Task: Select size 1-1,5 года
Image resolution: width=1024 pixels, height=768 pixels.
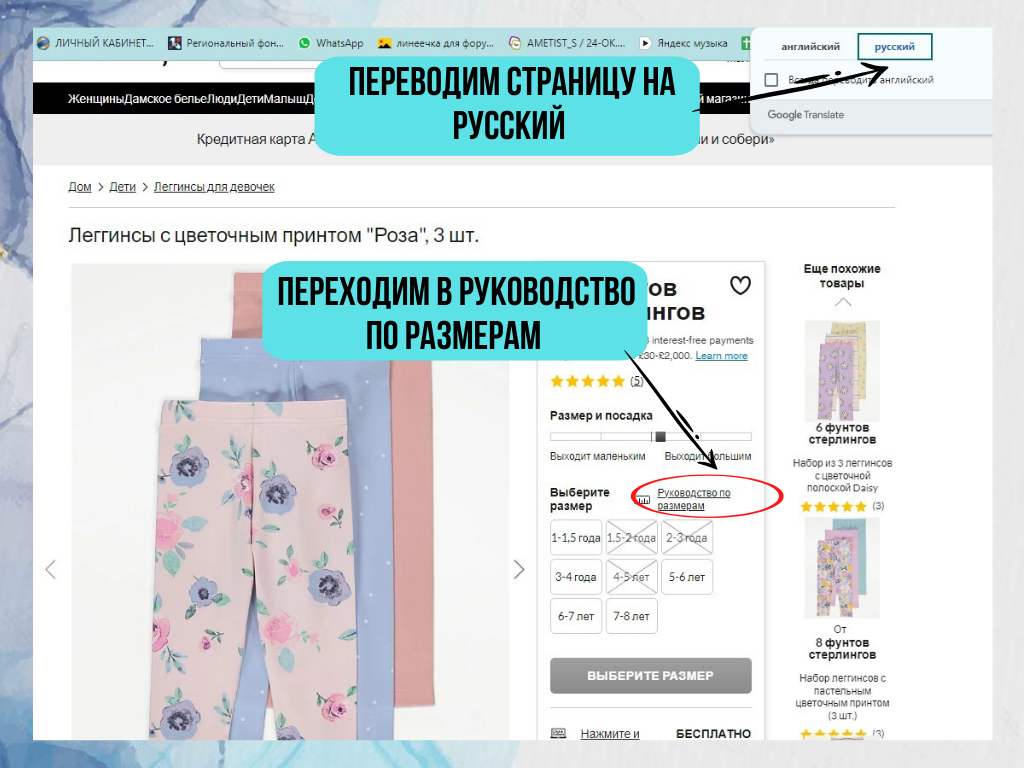Action: pos(575,537)
